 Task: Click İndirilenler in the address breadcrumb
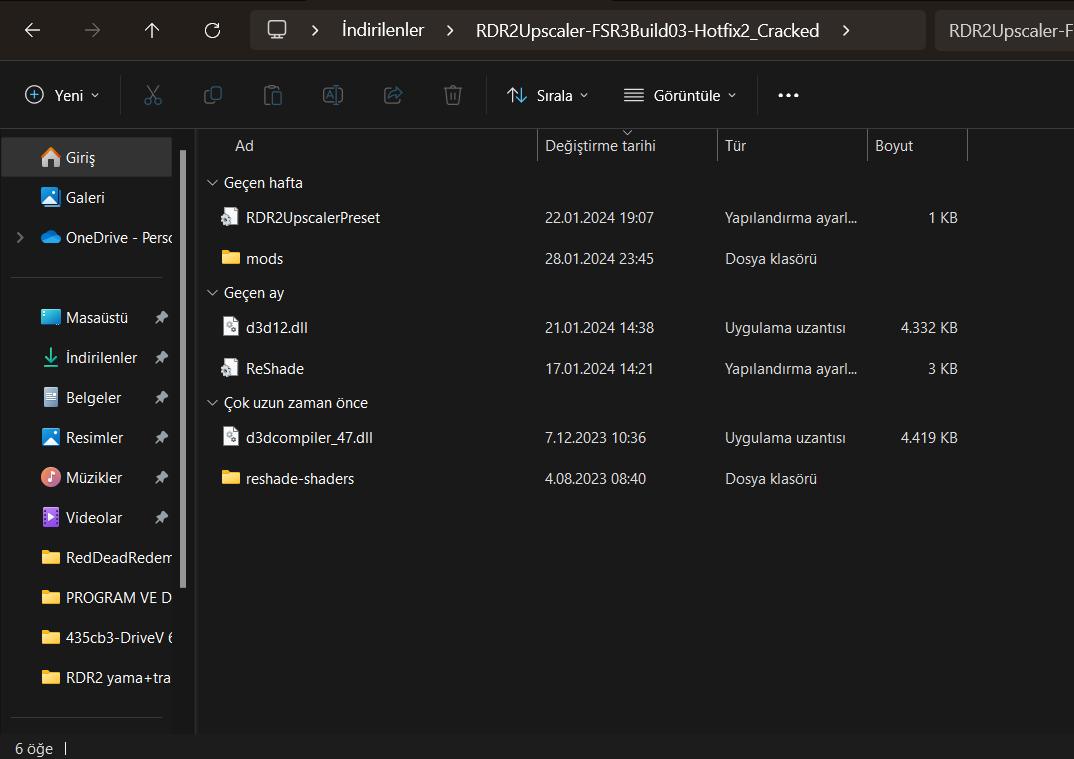click(x=383, y=30)
